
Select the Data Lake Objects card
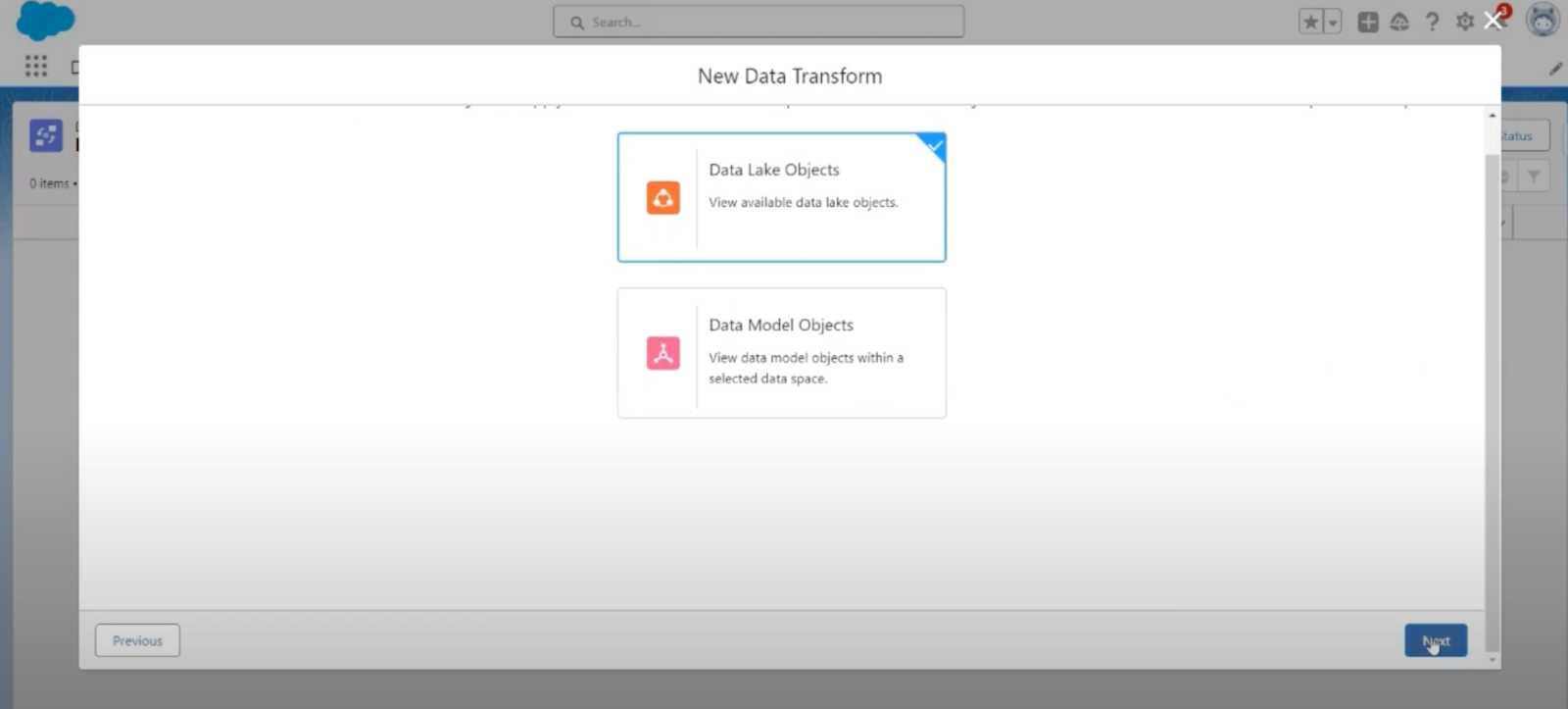click(781, 197)
